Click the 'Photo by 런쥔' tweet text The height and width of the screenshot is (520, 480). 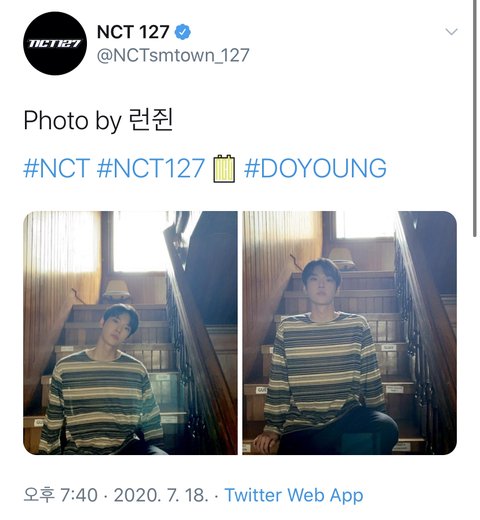[98, 120]
